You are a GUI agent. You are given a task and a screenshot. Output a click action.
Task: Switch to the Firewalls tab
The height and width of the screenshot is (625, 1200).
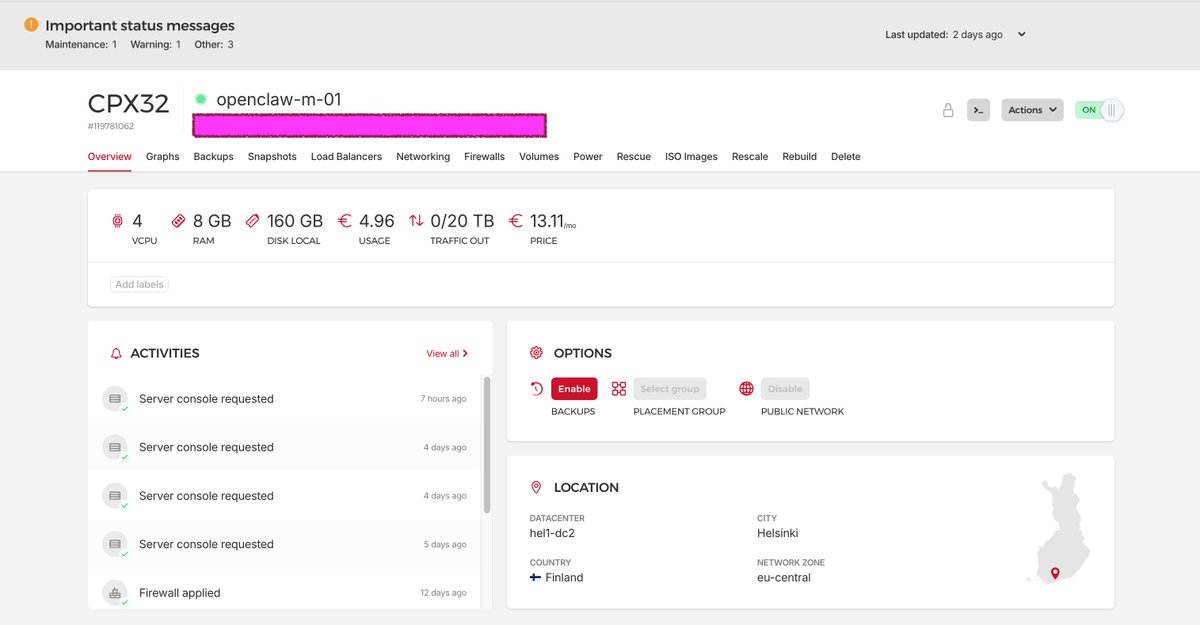click(x=484, y=156)
